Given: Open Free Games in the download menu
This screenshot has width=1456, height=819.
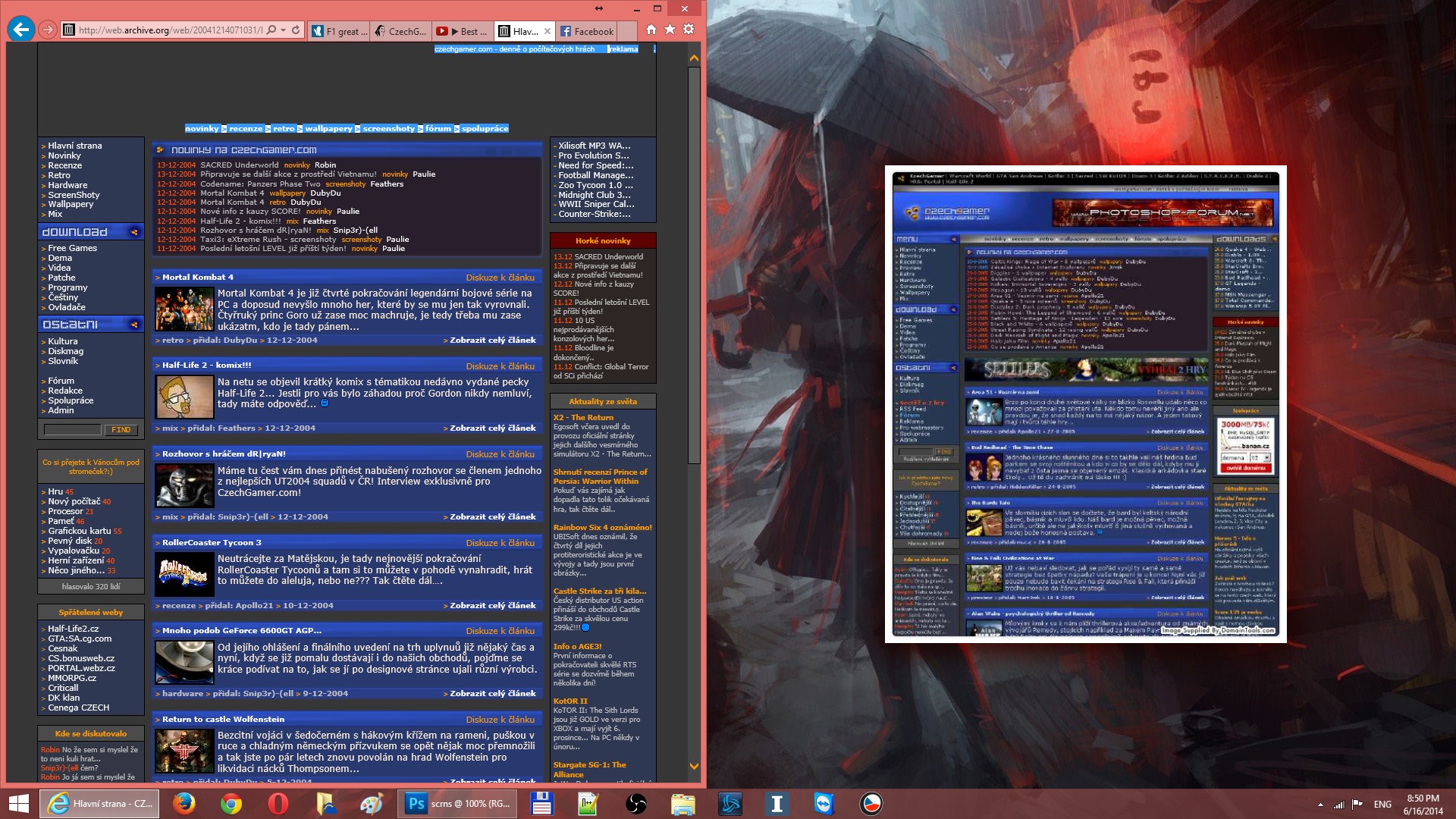Looking at the screenshot, I should pos(72,248).
